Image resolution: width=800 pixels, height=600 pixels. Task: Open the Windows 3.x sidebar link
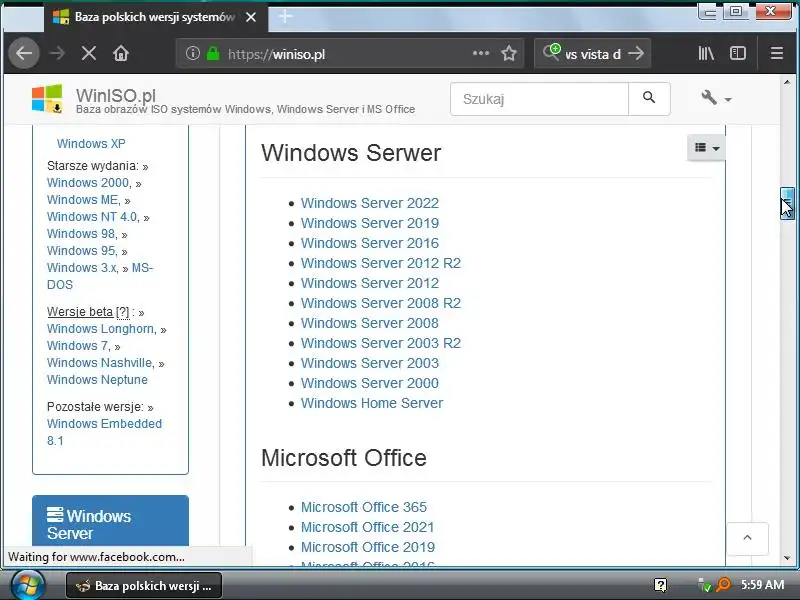pos(82,268)
